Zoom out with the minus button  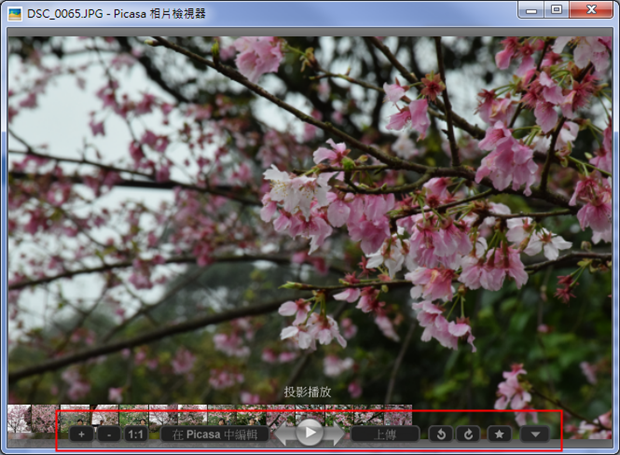pos(109,434)
